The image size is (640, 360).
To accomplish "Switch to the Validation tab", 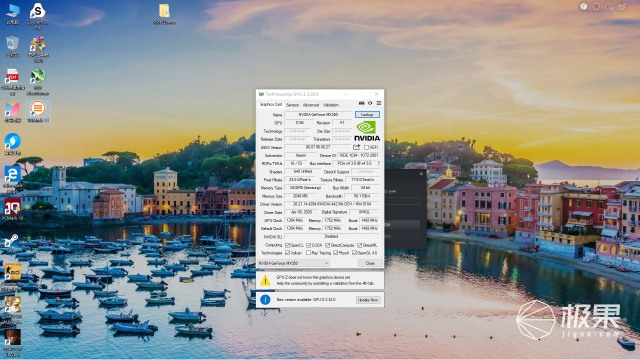I will coord(331,105).
